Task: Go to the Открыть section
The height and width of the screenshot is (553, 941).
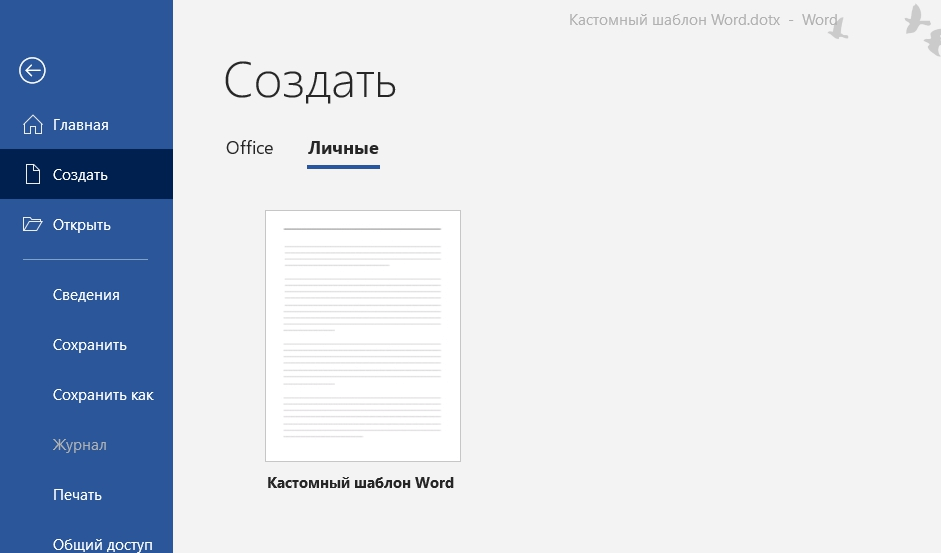Action: (81, 225)
